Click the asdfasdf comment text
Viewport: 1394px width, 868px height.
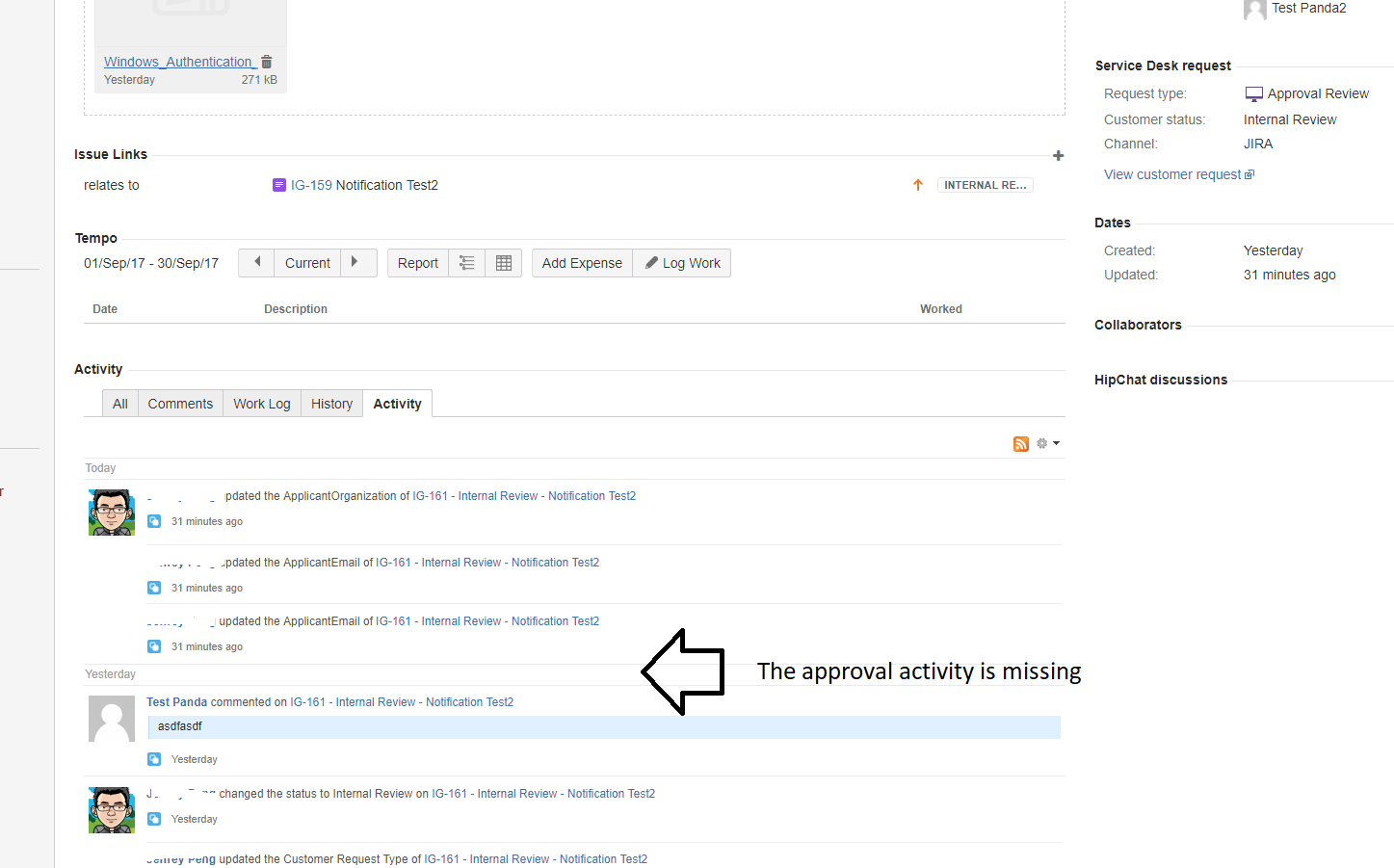click(x=180, y=726)
